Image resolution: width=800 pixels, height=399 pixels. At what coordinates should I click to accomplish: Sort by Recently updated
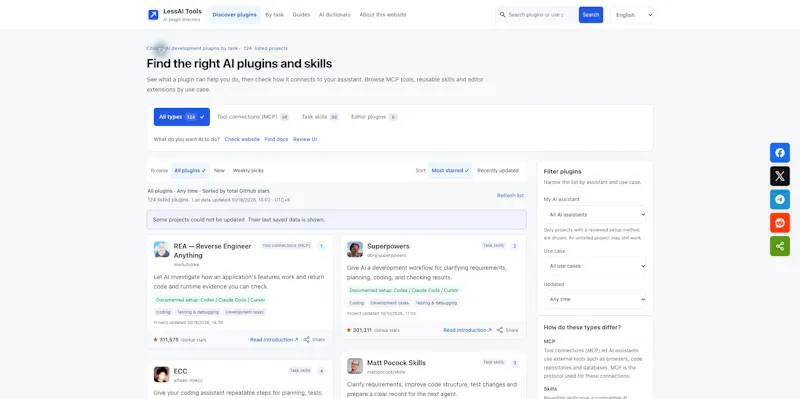[498, 170]
